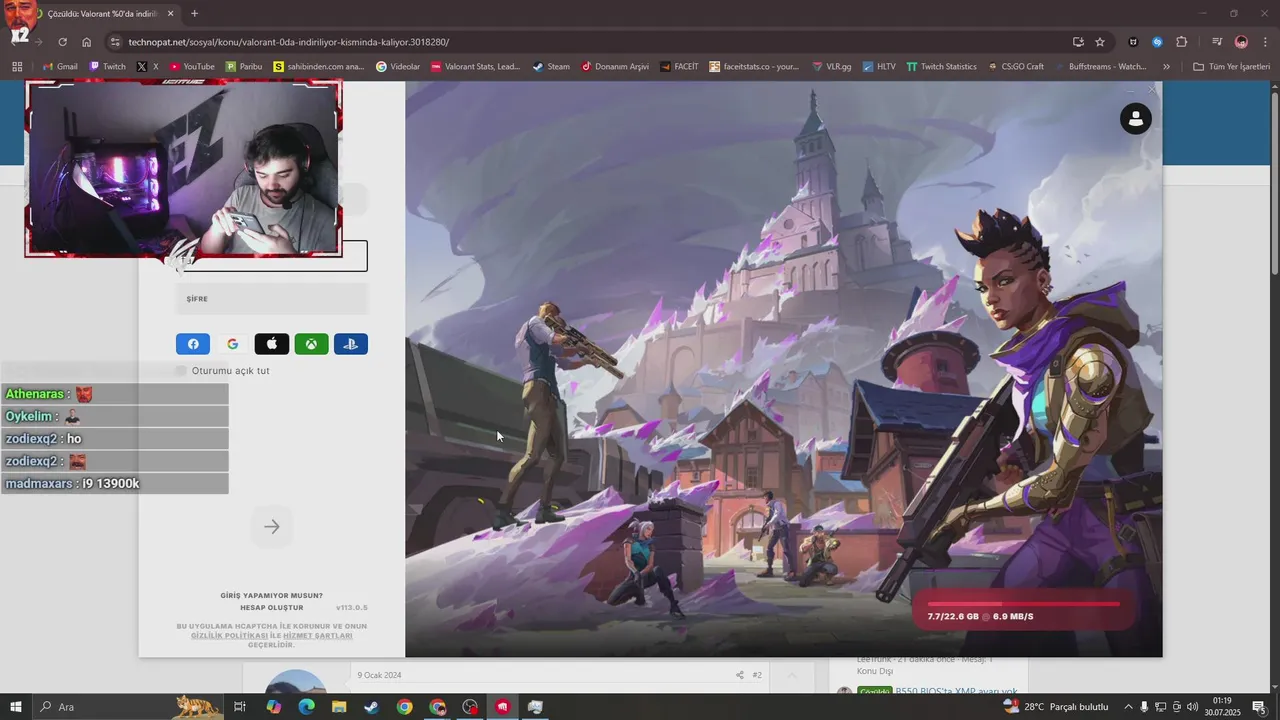The width and height of the screenshot is (1280, 720).
Task: Show hidden system tray icons
Action: pyautogui.click(x=1129, y=707)
